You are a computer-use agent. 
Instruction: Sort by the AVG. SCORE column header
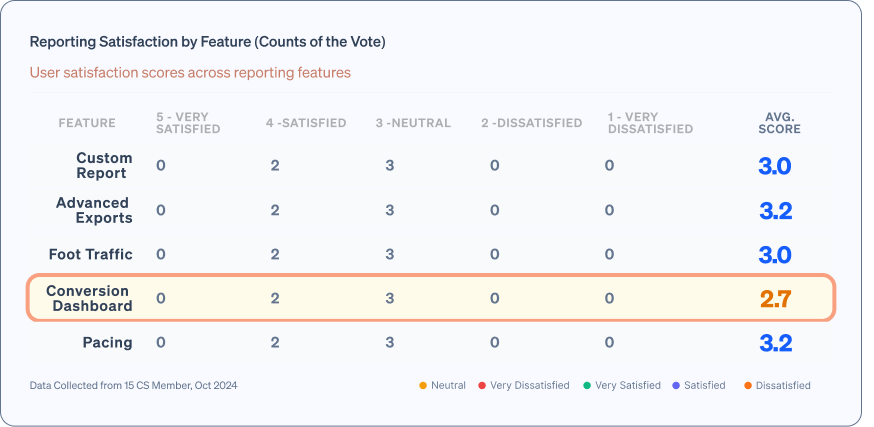[776, 123]
